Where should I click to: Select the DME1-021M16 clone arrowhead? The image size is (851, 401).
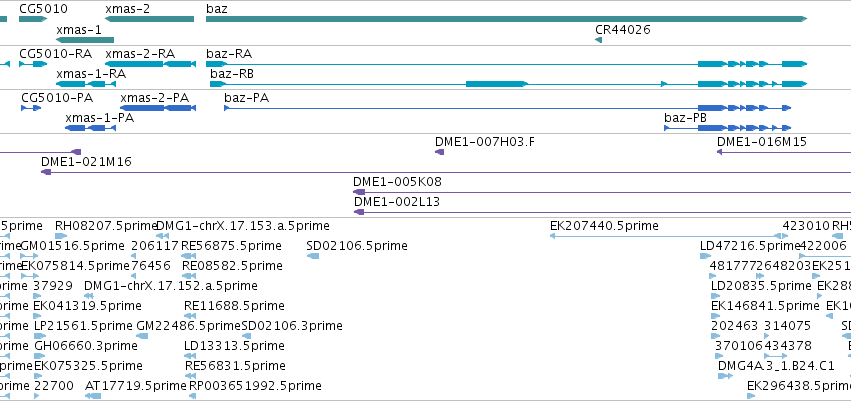click(x=46, y=172)
